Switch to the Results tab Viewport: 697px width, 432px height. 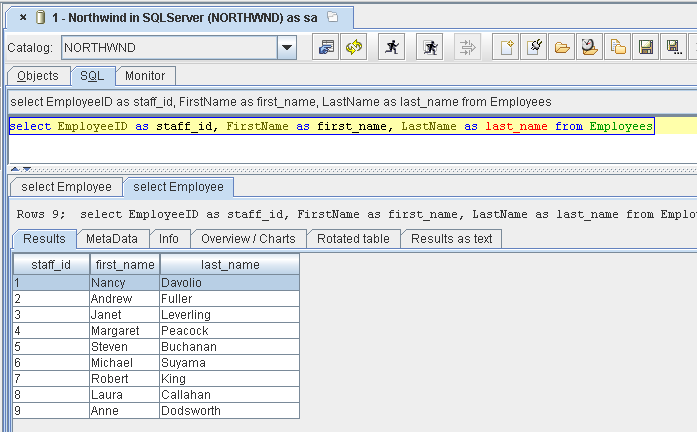click(44, 239)
